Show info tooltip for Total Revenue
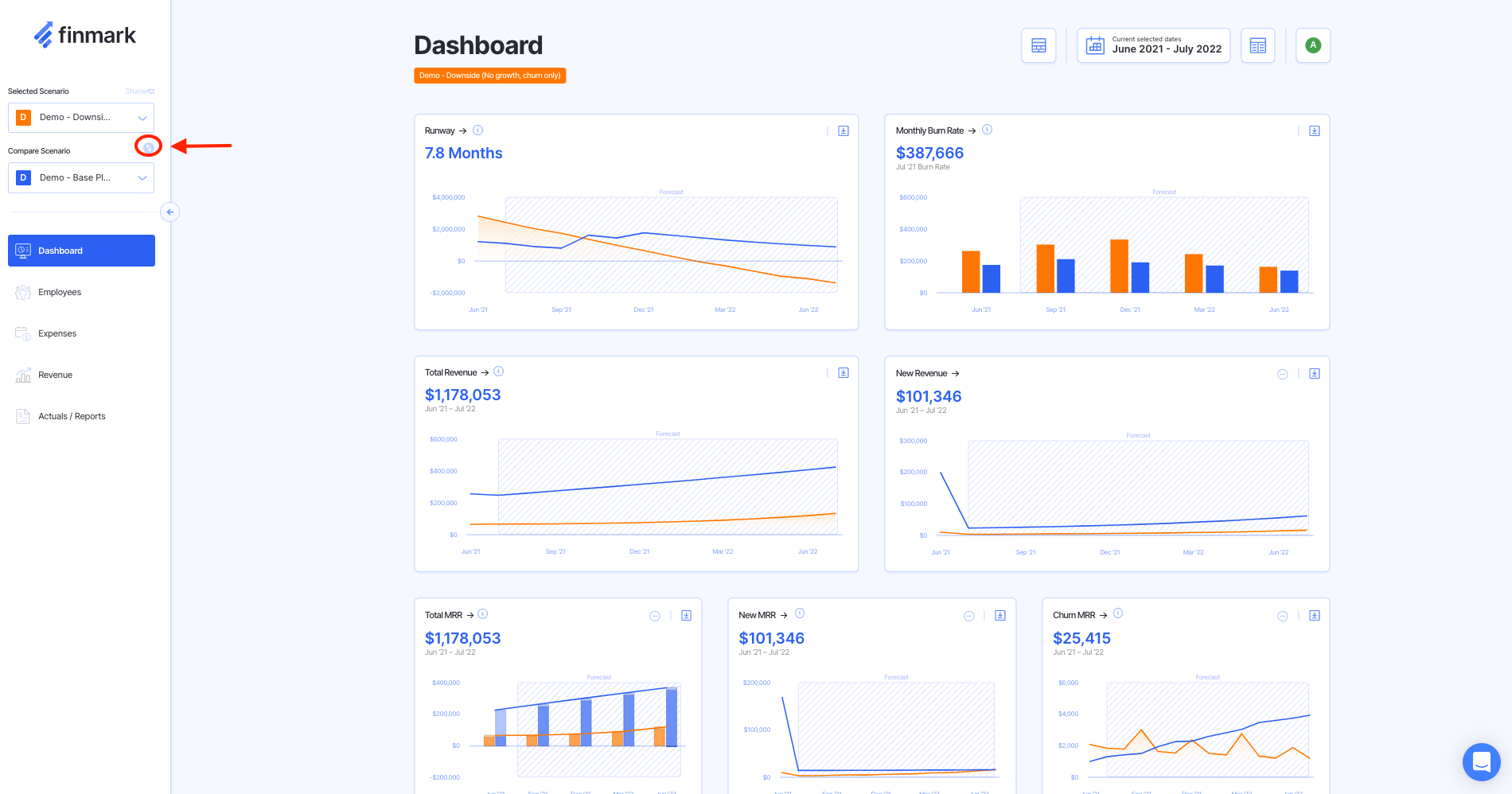Screen dimensions: 1512x794 pyautogui.click(x=499, y=372)
